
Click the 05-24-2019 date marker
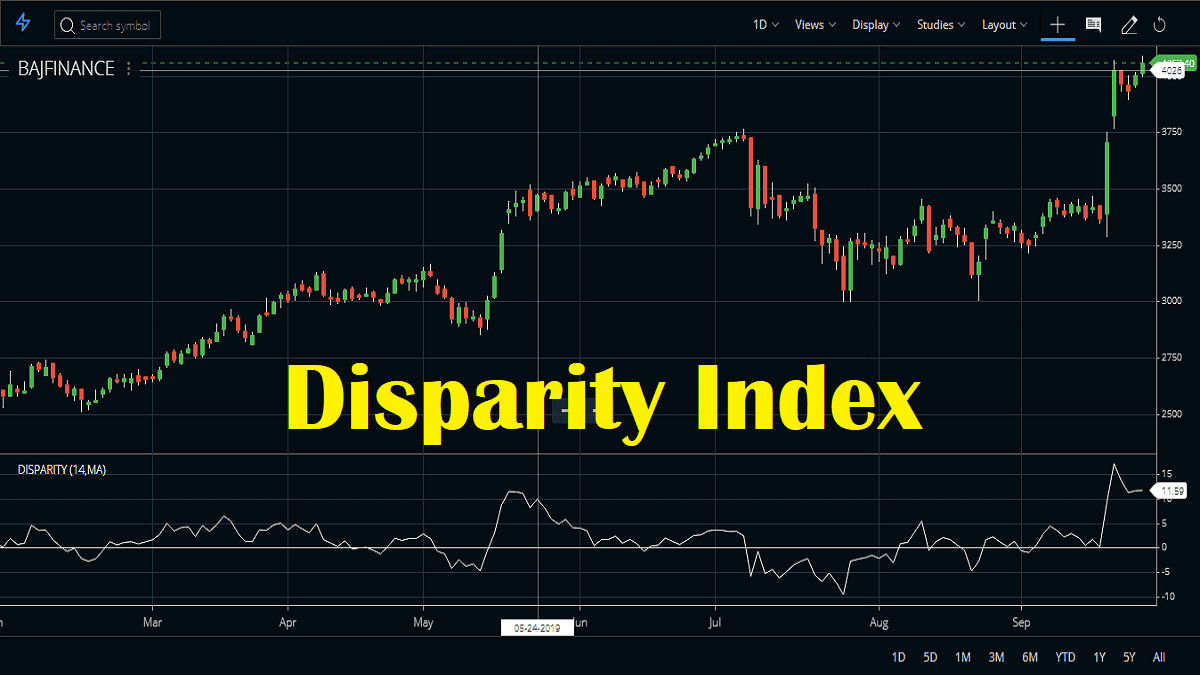pyautogui.click(x=537, y=626)
